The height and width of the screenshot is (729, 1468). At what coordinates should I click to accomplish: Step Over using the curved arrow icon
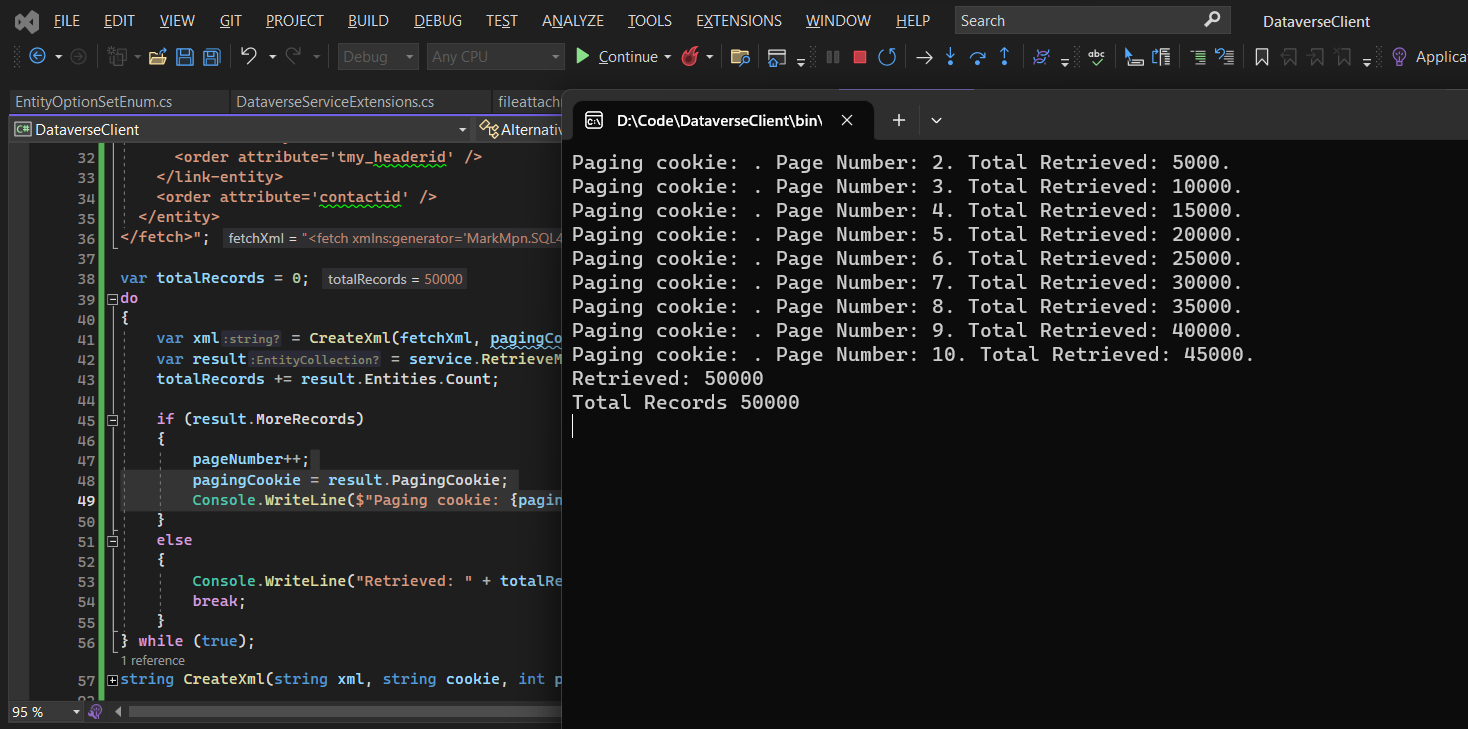pyautogui.click(x=978, y=57)
